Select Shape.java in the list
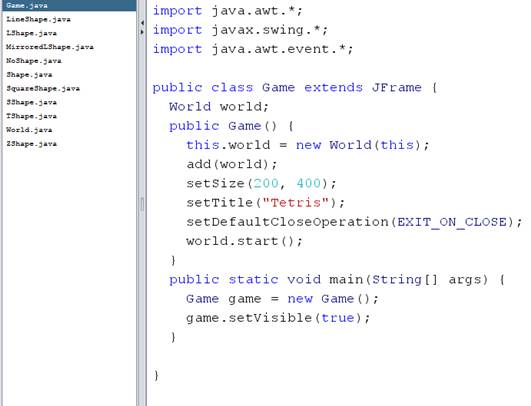The height and width of the screenshot is (406, 531). 29,75
